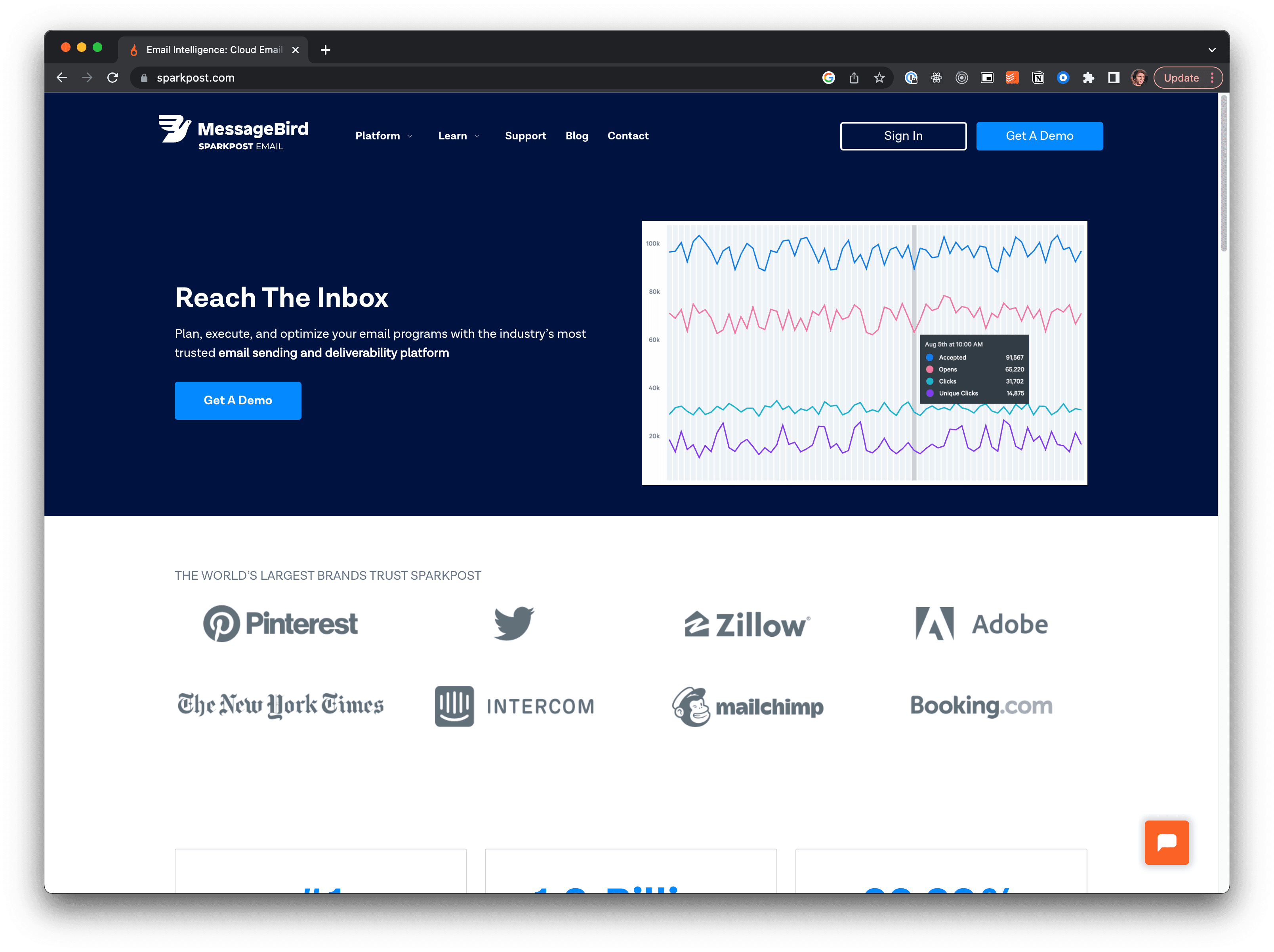Open the Notion extension icon

1038,78
